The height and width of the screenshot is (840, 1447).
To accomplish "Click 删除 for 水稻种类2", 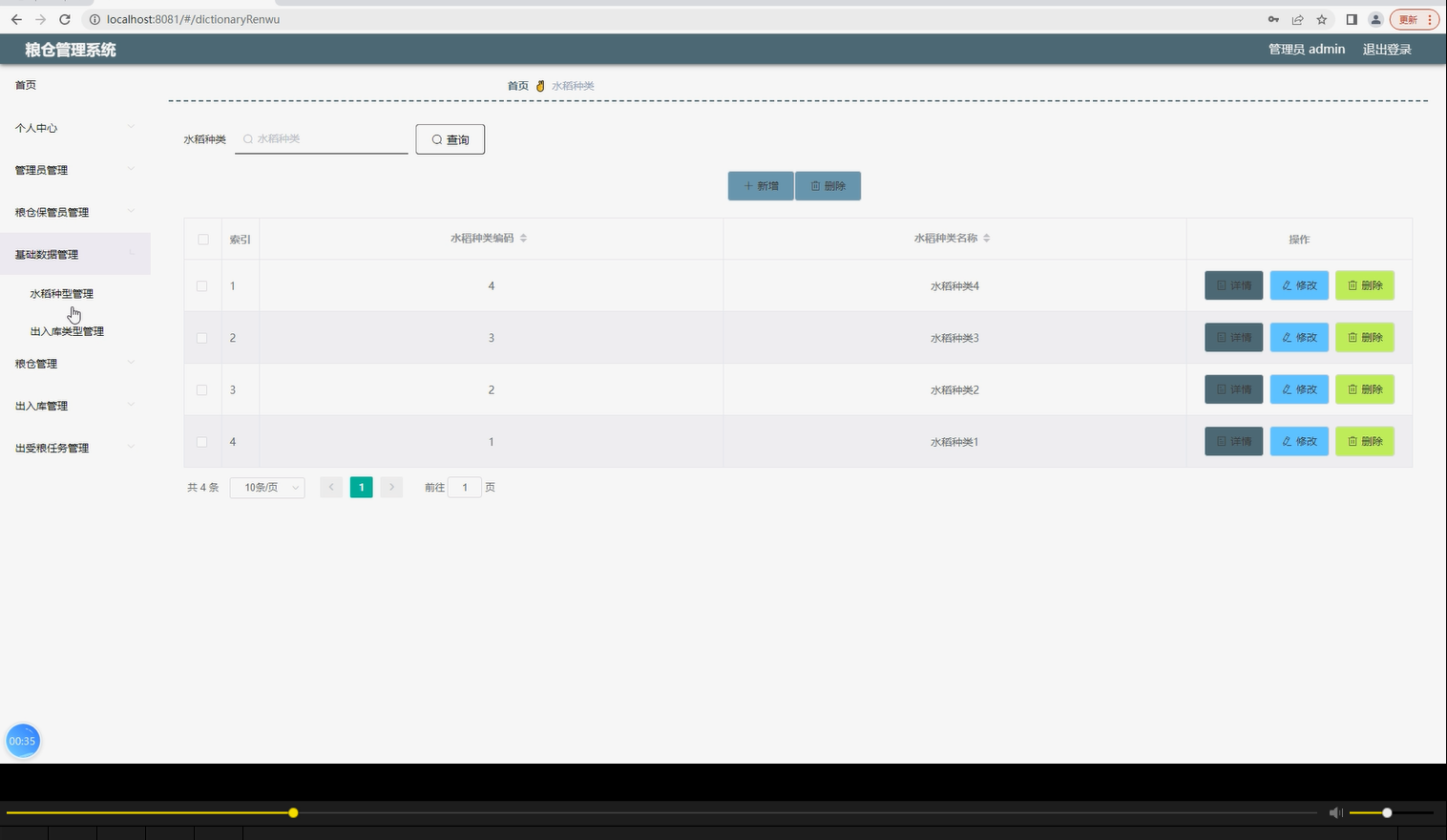I will [x=1365, y=389].
